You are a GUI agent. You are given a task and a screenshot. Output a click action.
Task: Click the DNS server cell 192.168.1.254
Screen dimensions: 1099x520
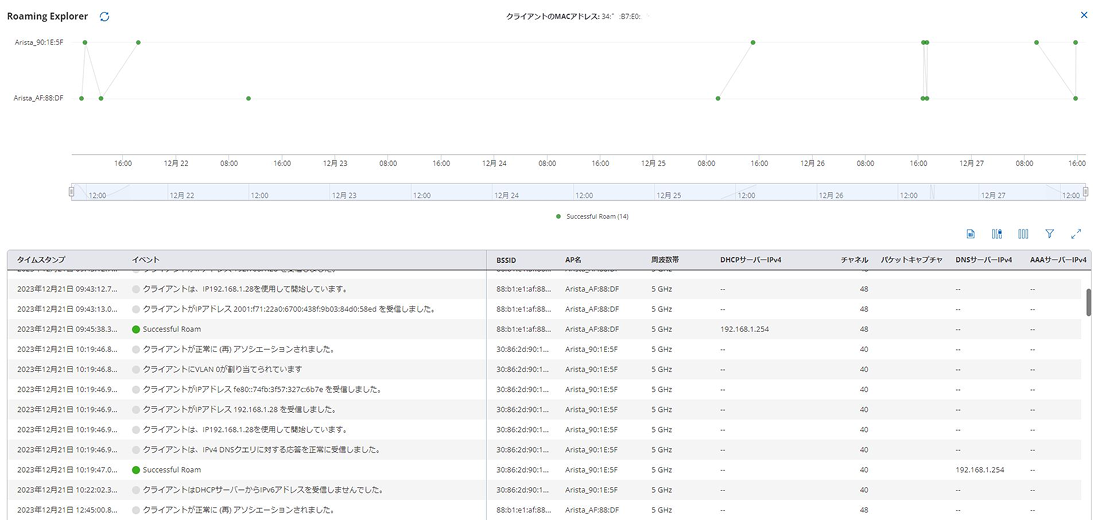click(x=979, y=470)
